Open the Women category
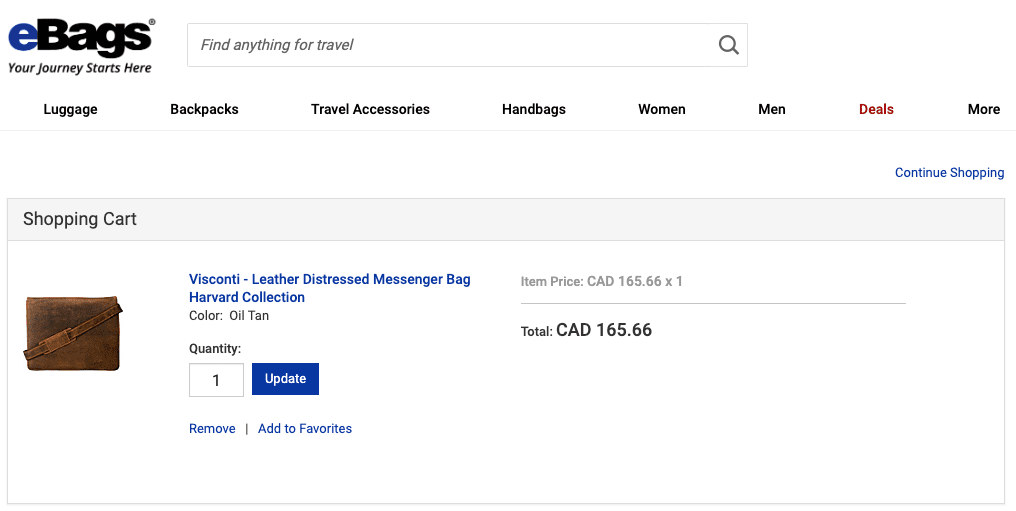1016x511 pixels. [661, 109]
